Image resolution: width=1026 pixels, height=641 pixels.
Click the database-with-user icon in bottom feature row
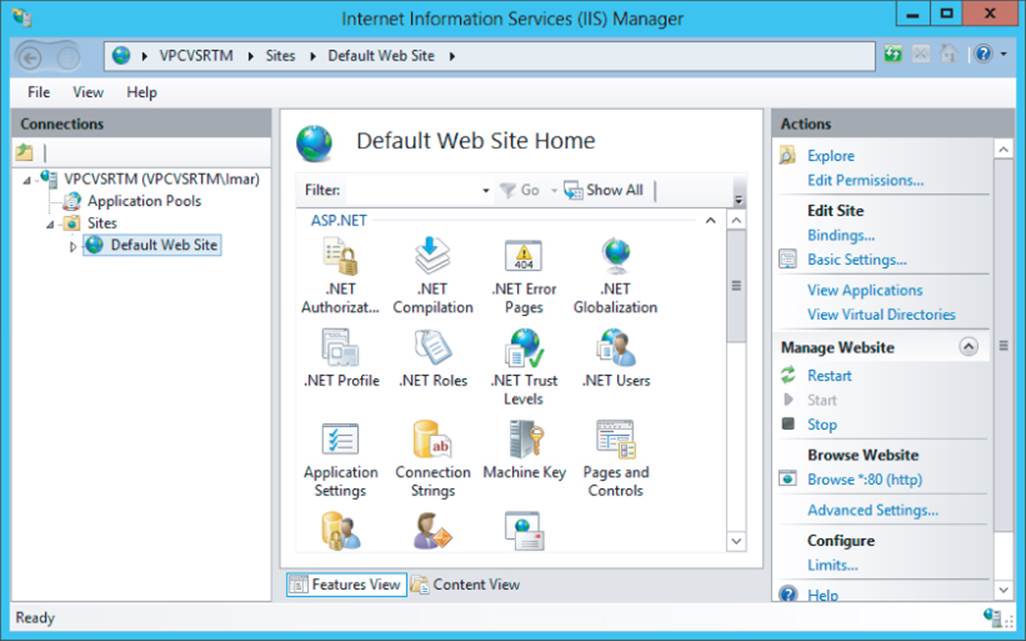click(x=340, y=530)
